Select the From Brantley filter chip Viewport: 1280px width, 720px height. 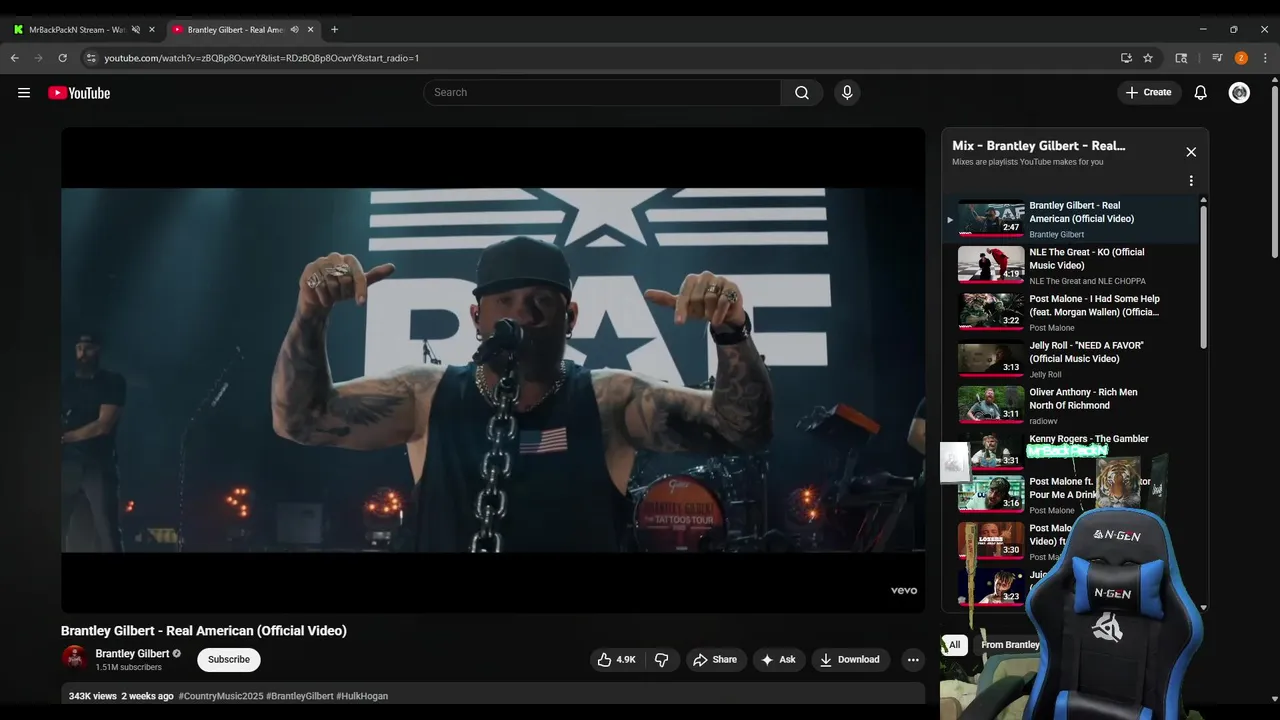1010,645
